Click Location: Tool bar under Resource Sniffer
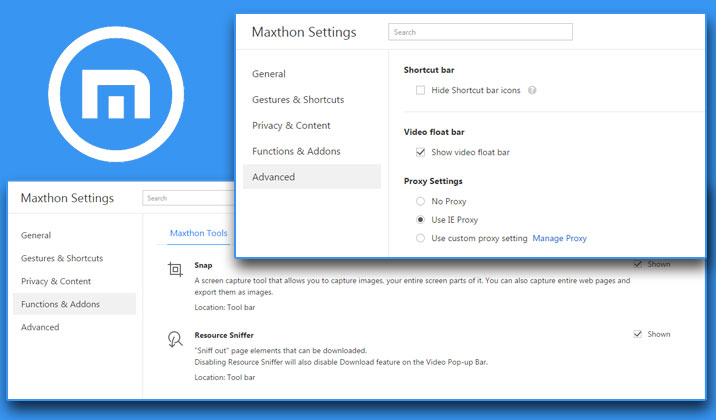Image resolution: width=716 pixels, height=420 pixels. 225,377
